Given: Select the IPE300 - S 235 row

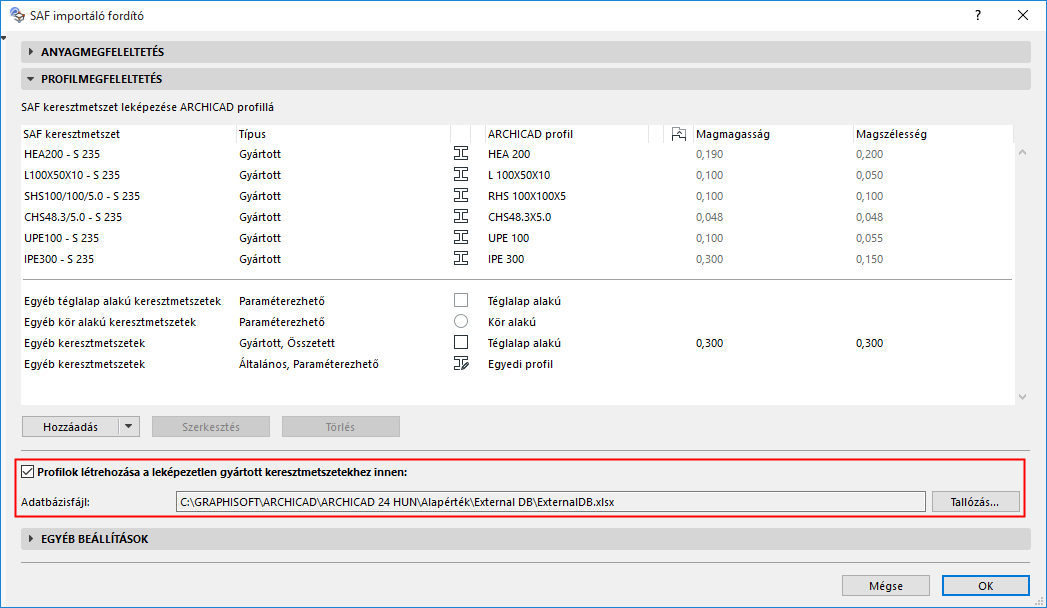Looking at the screenshot, I should click(517, 259).
